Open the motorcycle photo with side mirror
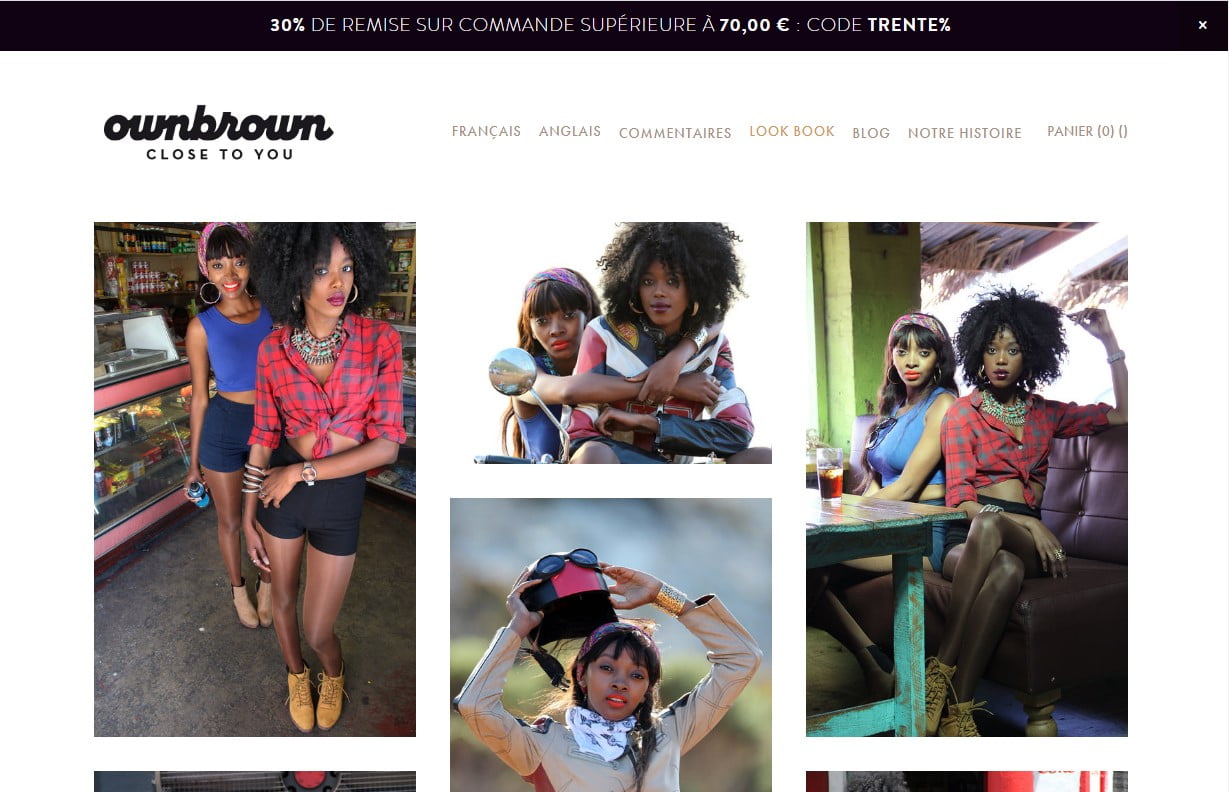The height and width of the screenshot is (792, 1229). 611,343
